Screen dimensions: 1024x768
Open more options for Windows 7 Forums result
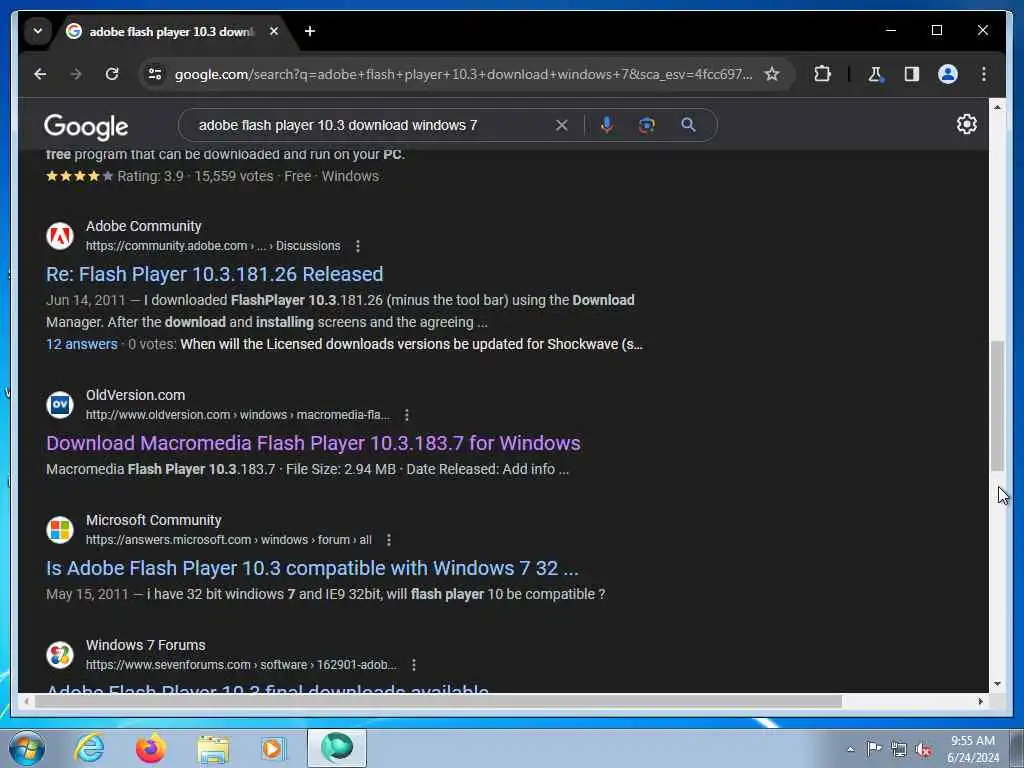pyautogui.click(x=413, y=665)
